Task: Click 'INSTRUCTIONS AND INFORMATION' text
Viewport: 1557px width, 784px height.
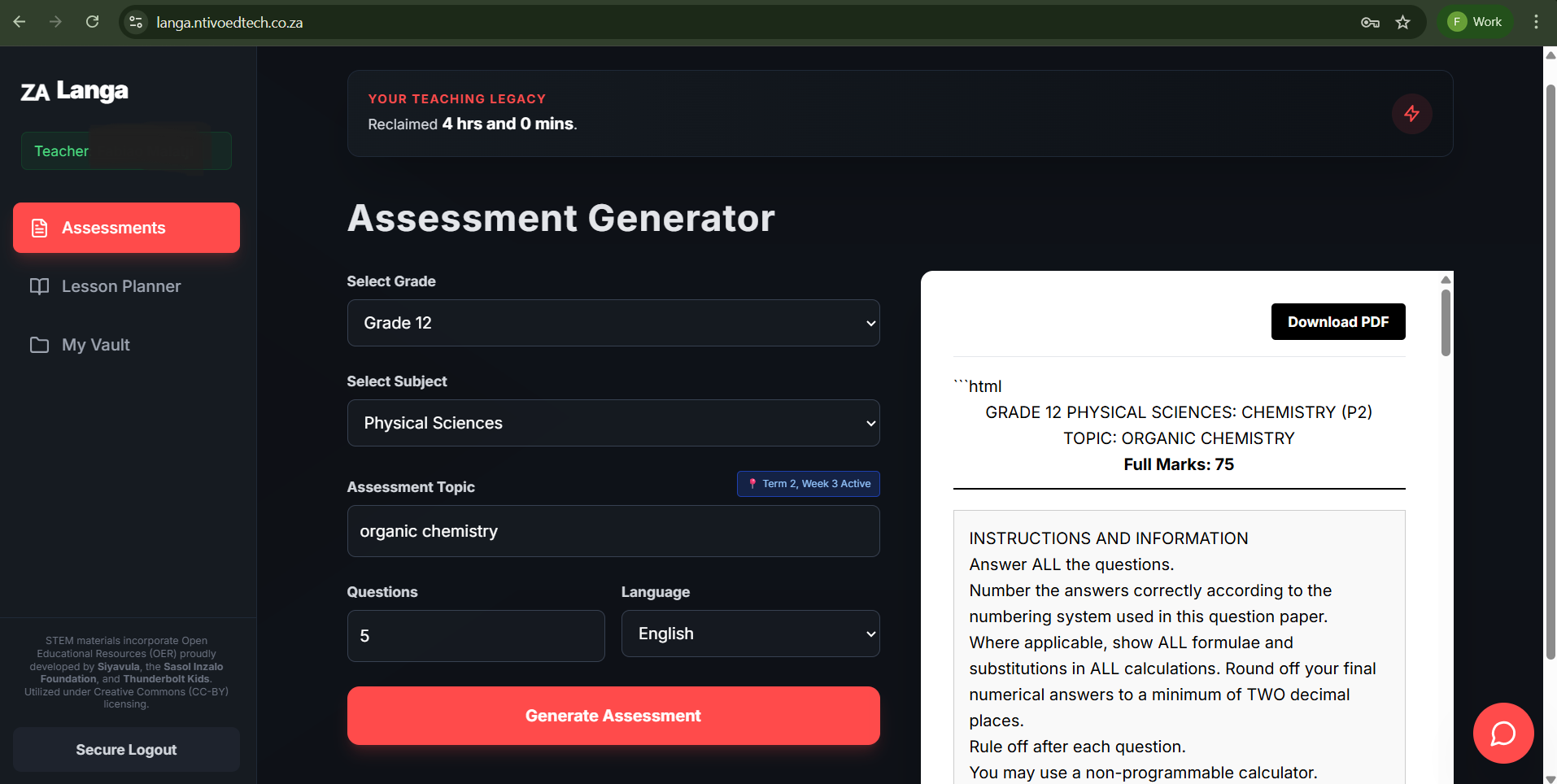Action: click(x=1109, y=538)
